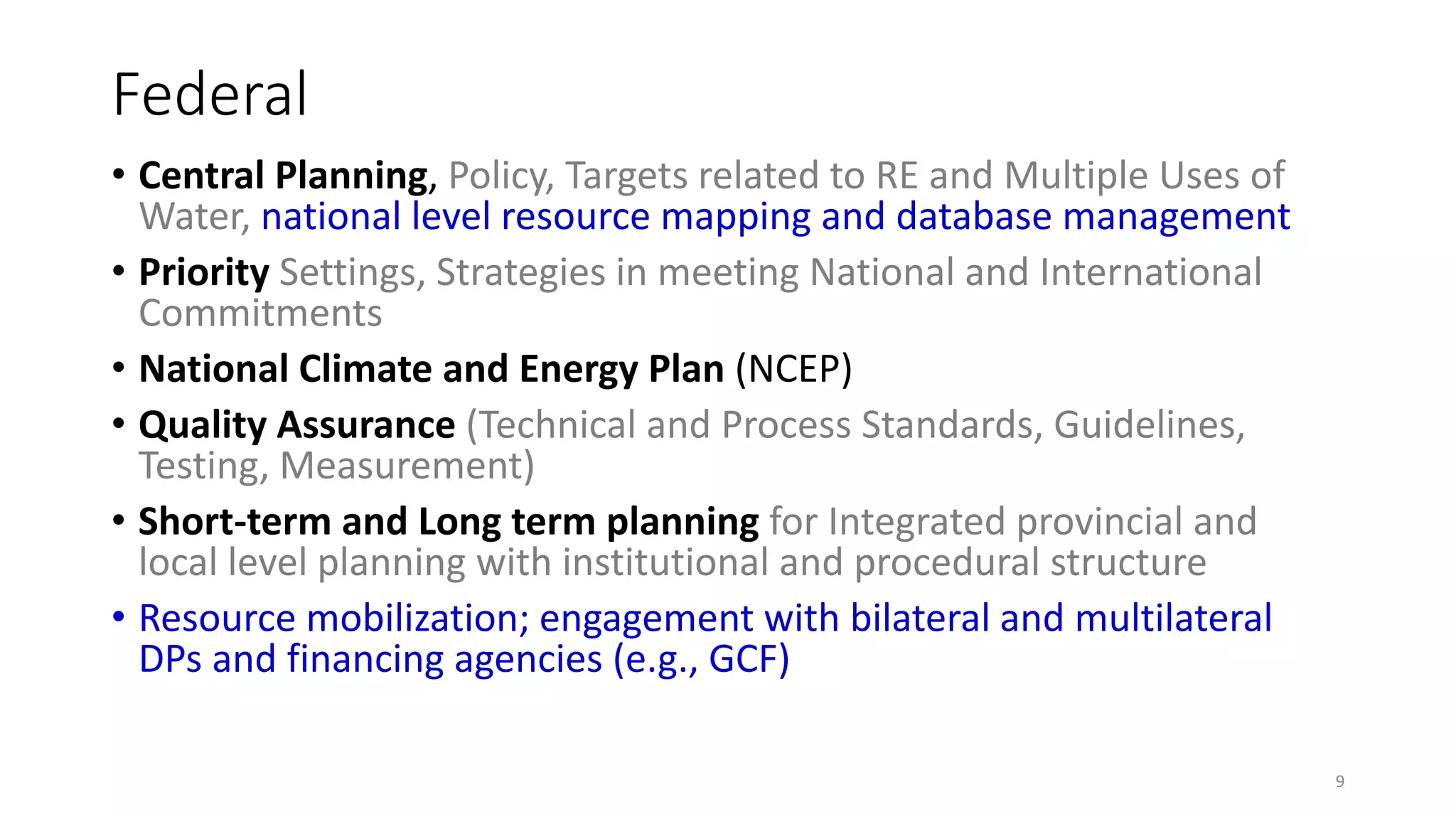Image resolution: width=1456 pixels, height=819 pixels.
Task: Click 'Multiple Uses of' in first bullet
Action: [1145, 176]
